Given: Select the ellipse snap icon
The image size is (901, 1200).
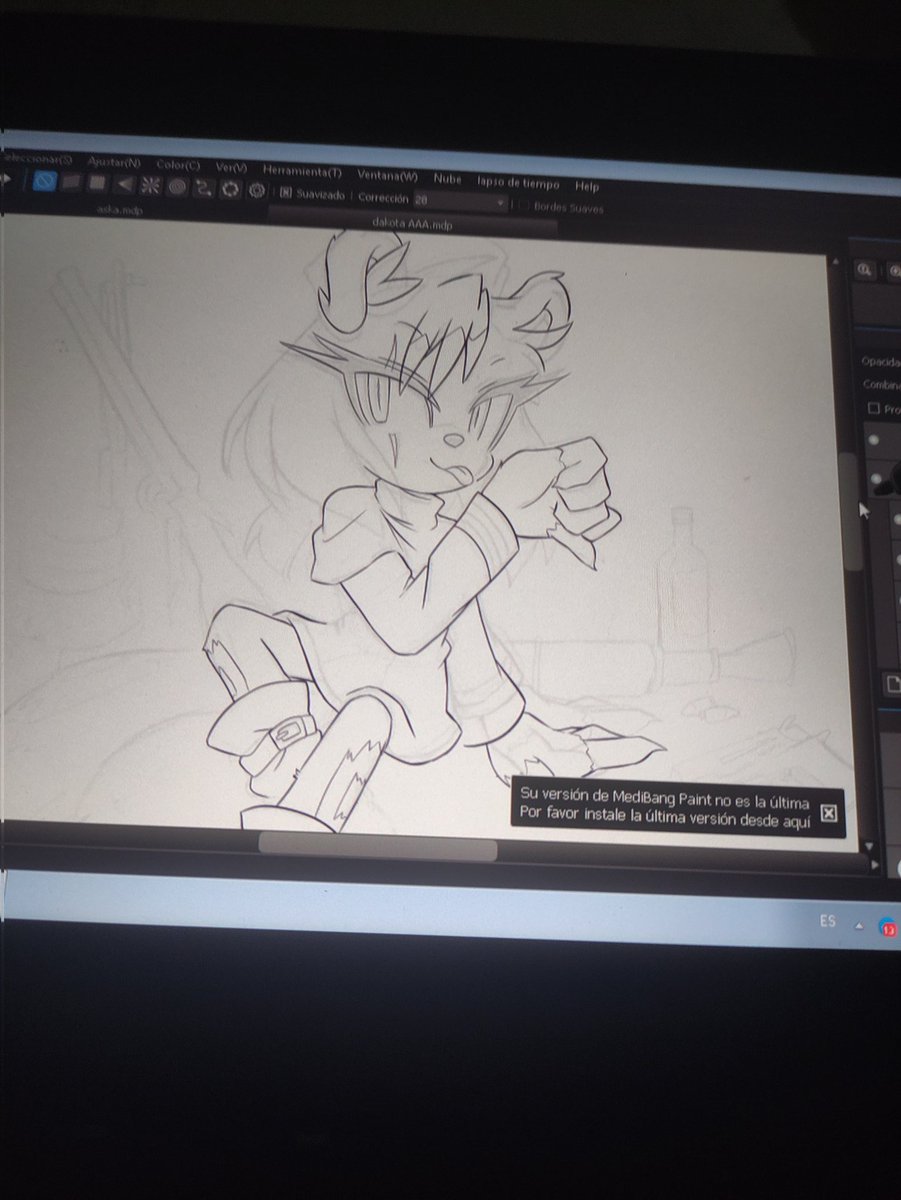Looking at the screenshot, I should click(x=230, y=188).
